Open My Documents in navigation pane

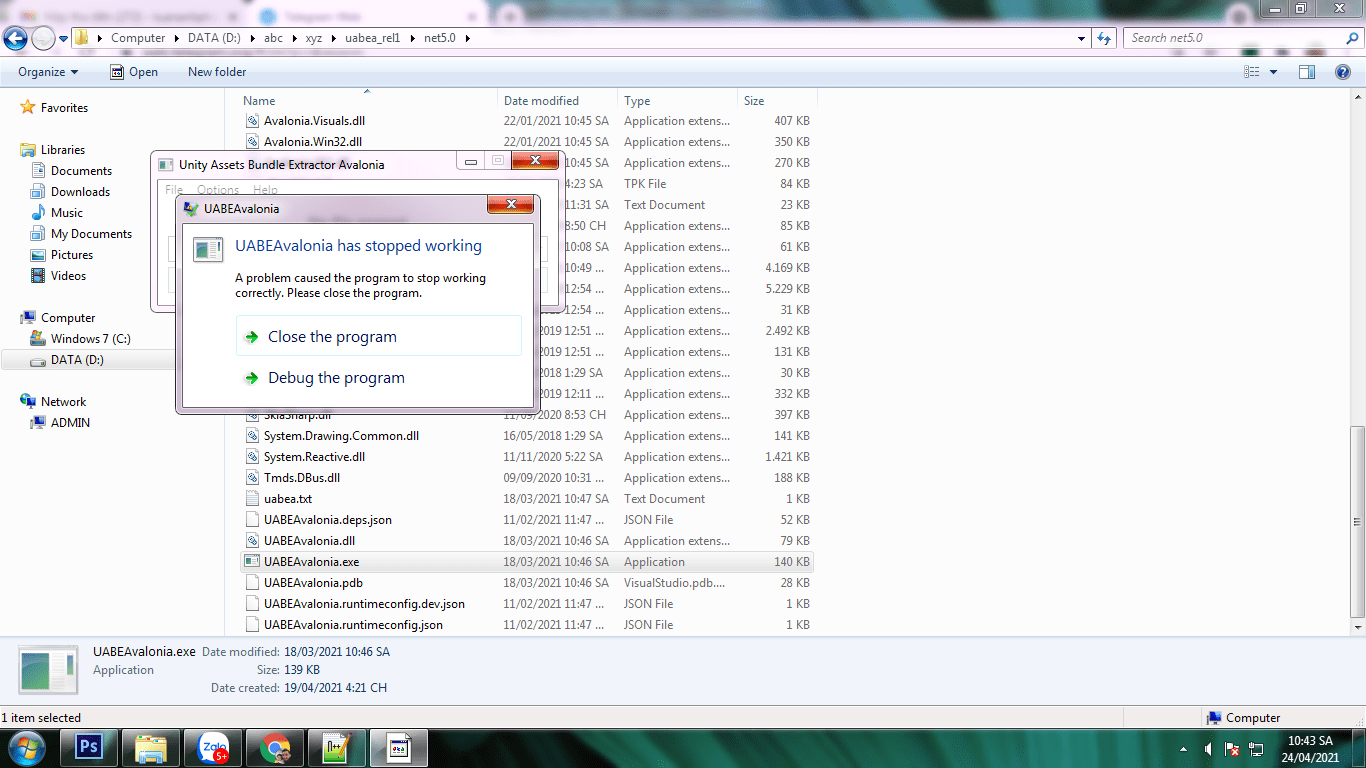click(91, 234)
